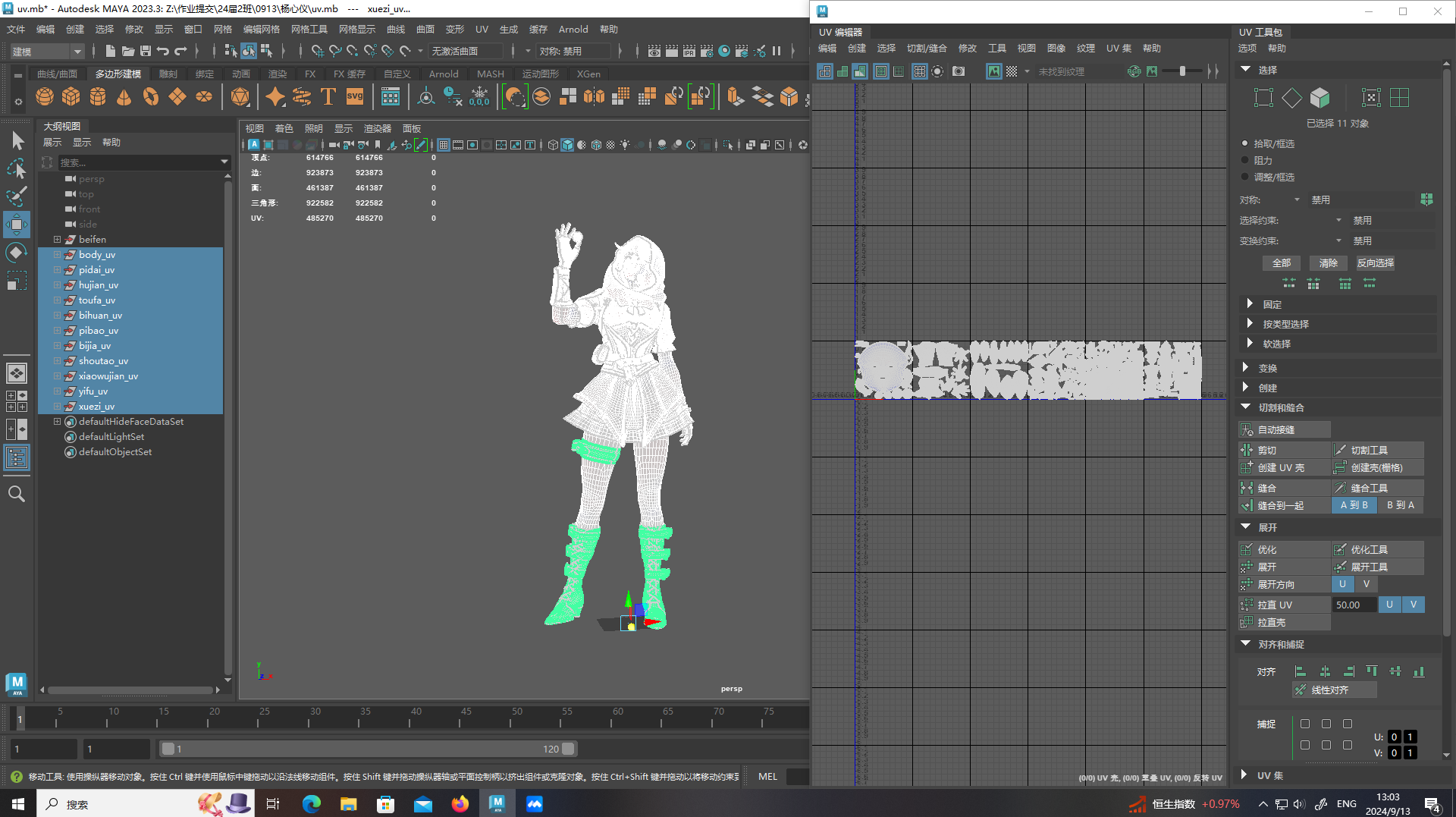Expand the 固定 section
Image resolution: width=1456 pixels, height=817 pixels.
[x=1250, y=303]
